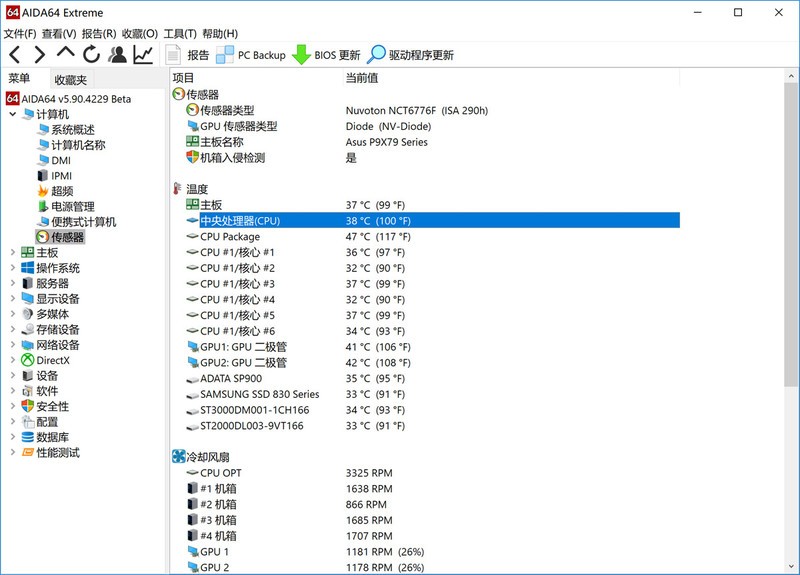
Task: Click the 软件 tree icon
Action: [x=28, y=391]
